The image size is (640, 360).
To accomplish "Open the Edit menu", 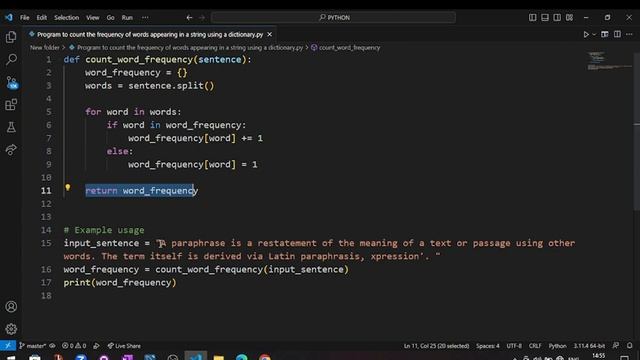I will pos(42,18).
